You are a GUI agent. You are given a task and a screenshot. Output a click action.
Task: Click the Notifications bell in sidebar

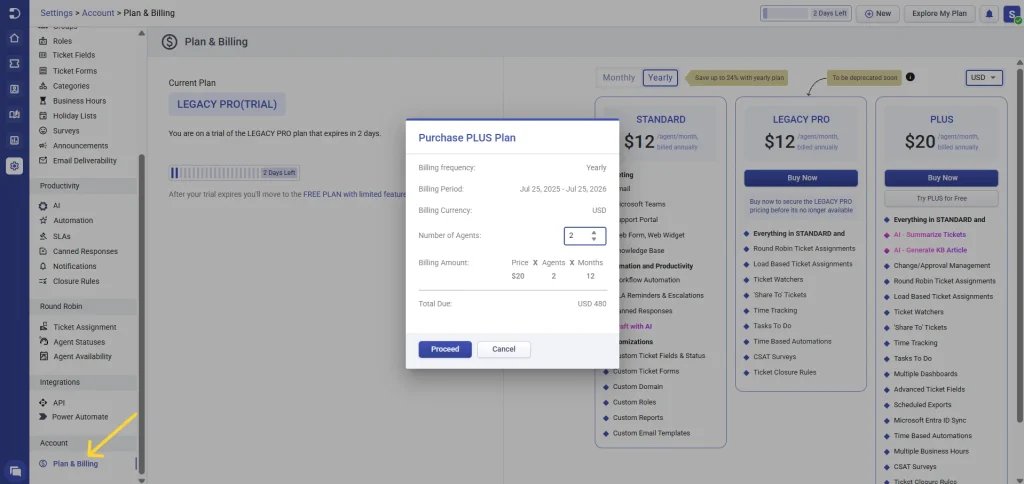pyautogui.click(x=43, y=266)
